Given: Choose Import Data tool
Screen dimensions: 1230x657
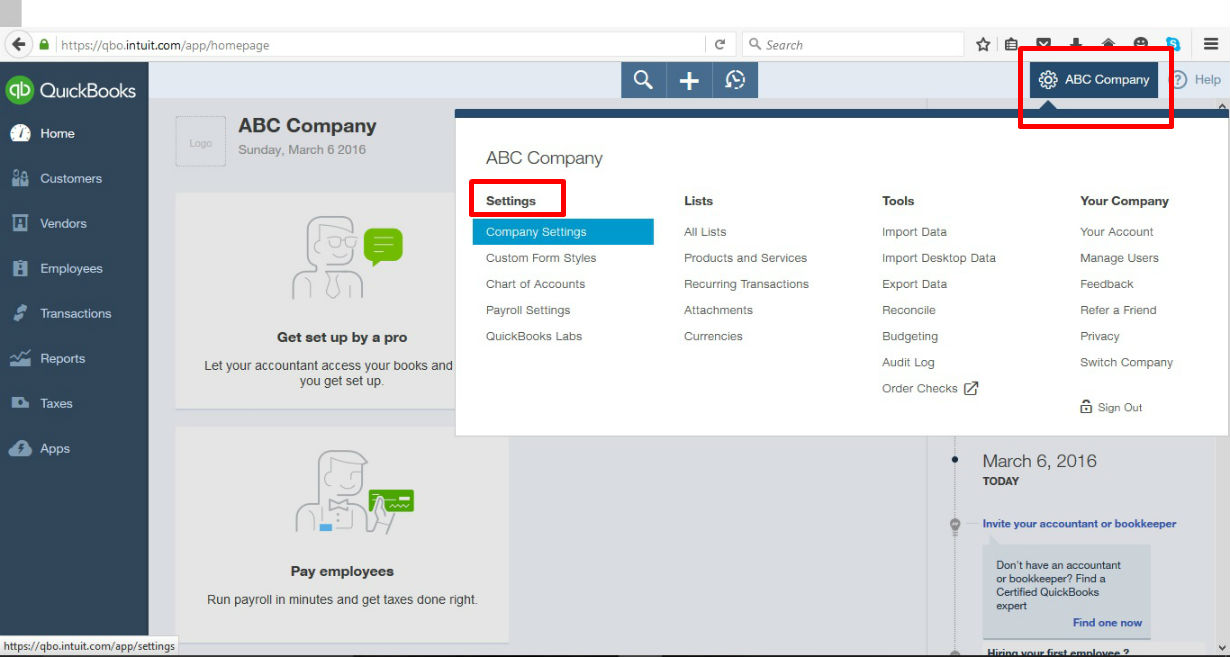Looking at the screenshot, I should tap(914, 232).
